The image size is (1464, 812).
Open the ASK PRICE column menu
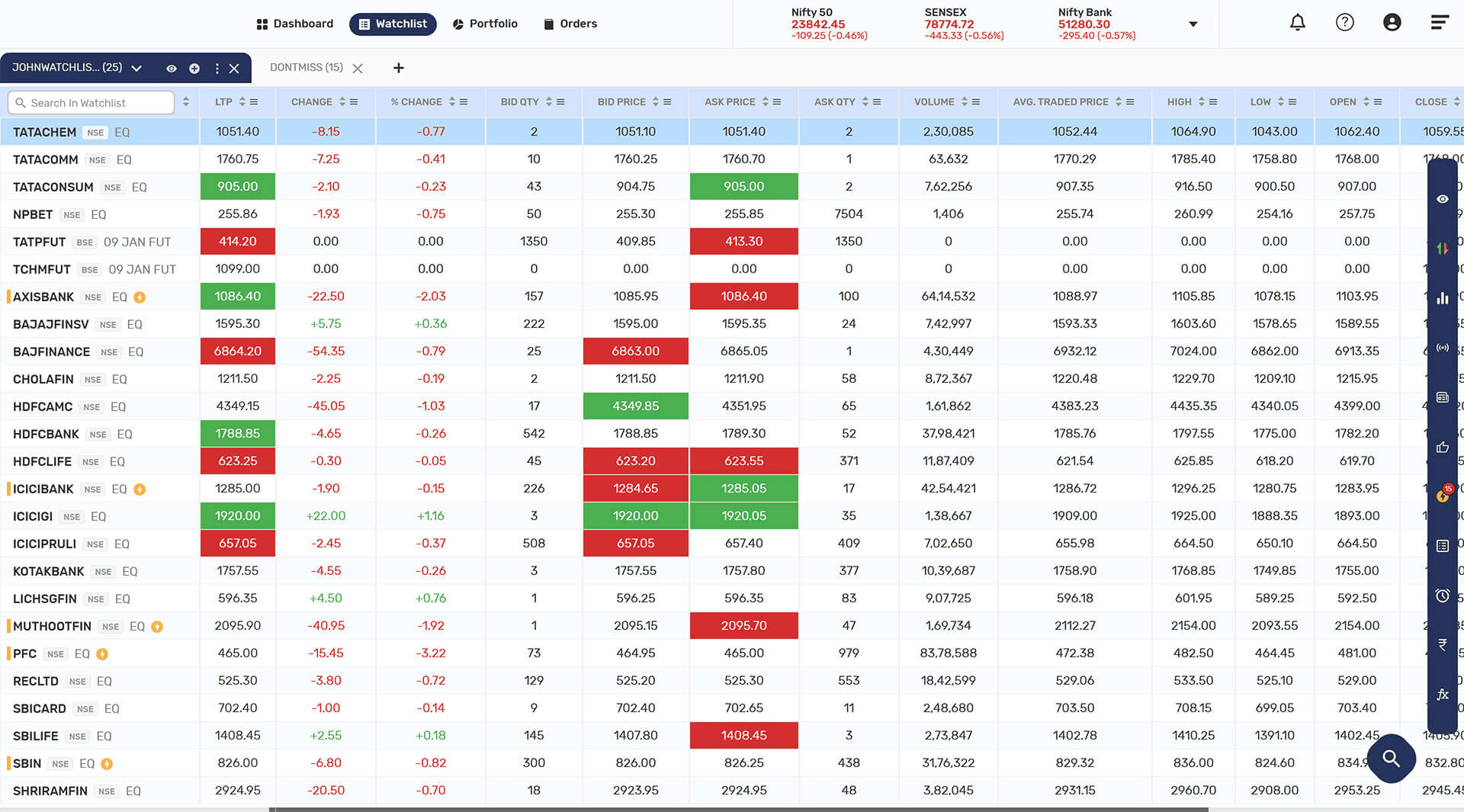(x=777, y=102)
